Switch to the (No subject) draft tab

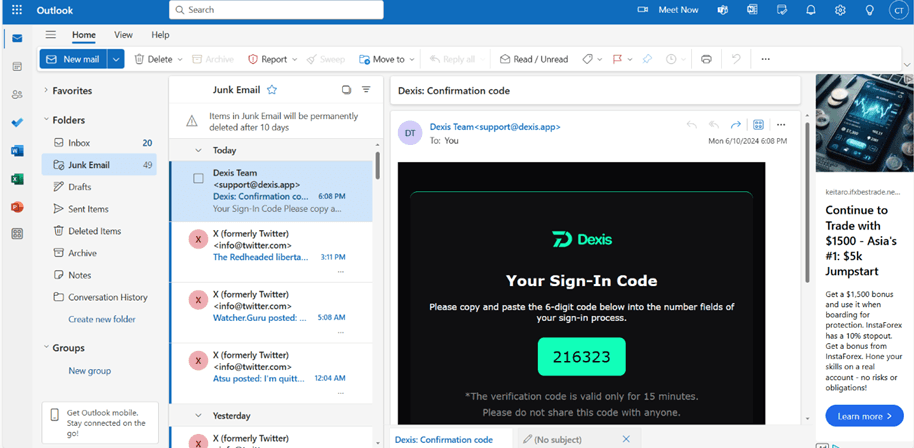[558, 440]
